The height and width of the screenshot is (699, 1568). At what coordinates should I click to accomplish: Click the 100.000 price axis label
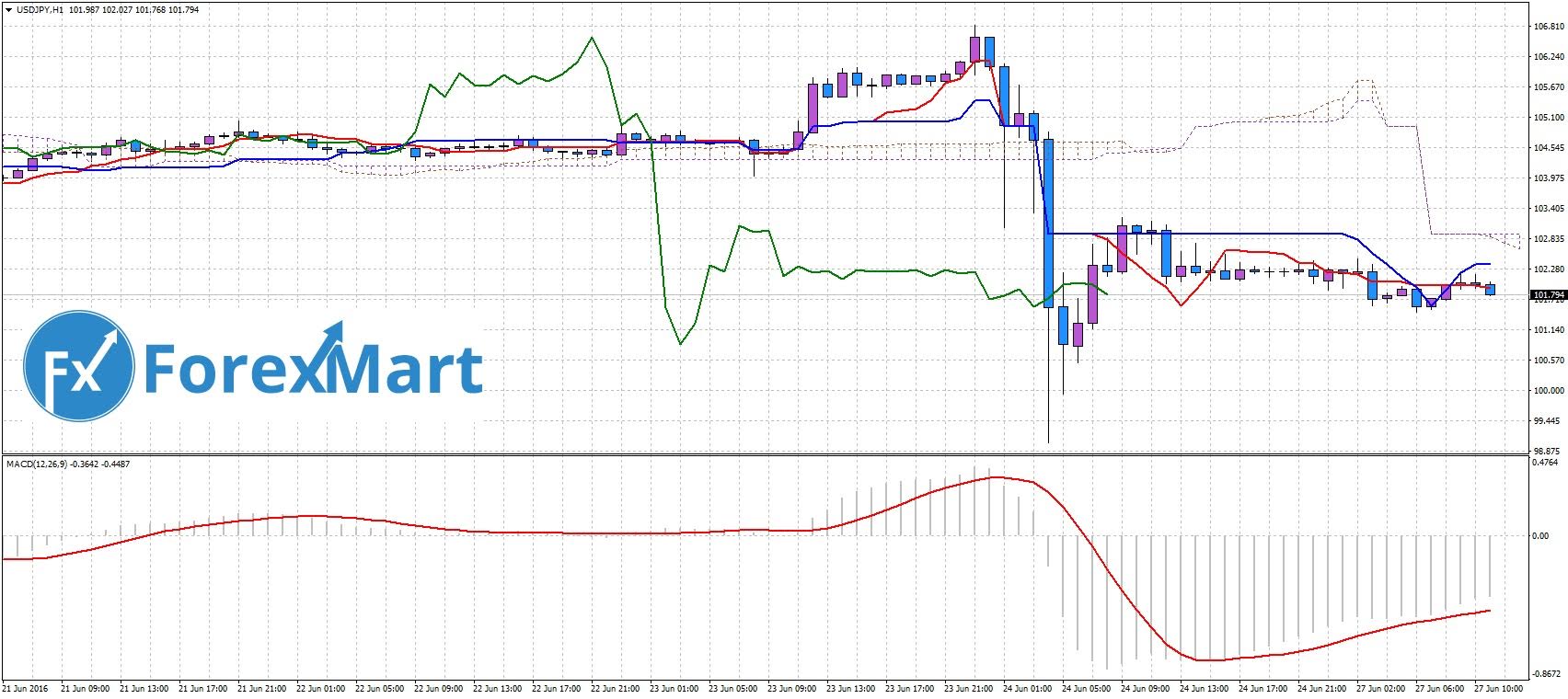1548,391
